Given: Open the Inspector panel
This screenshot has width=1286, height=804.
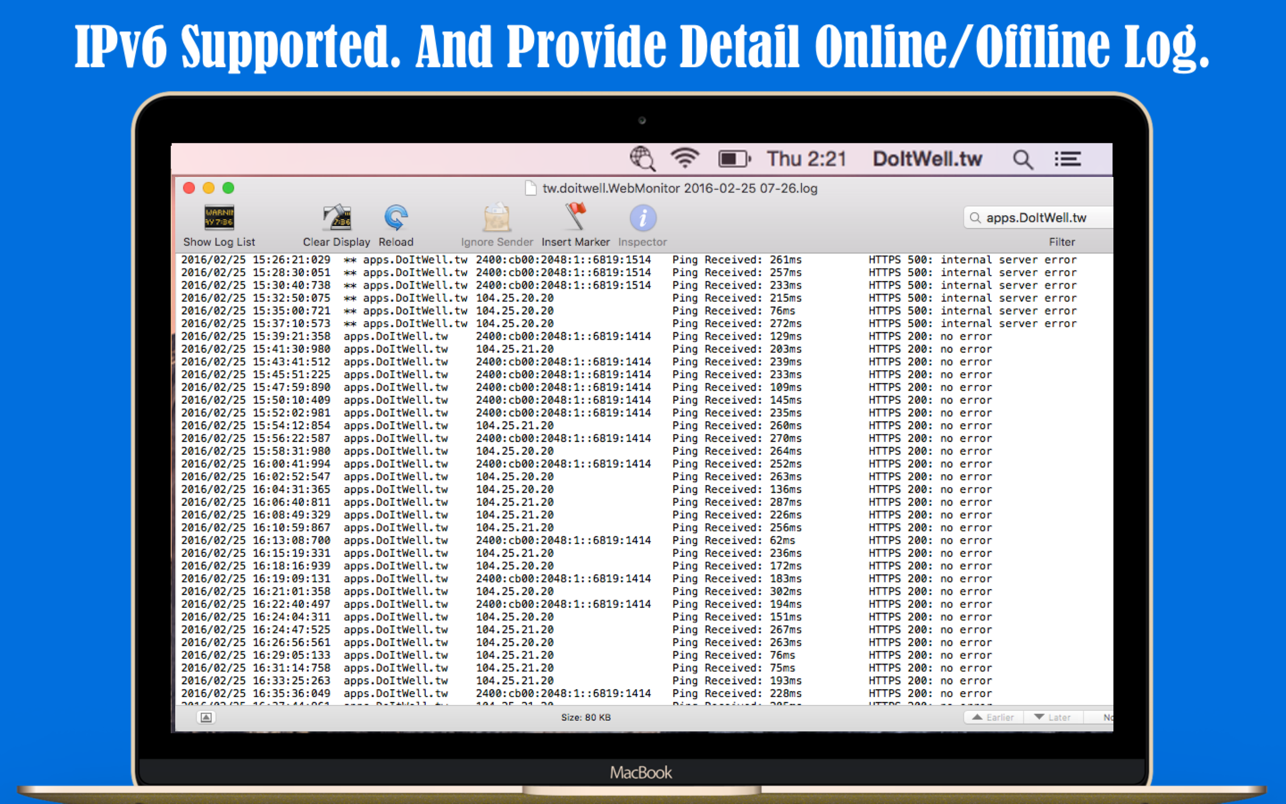Looking at the screenshot, I should 642,218.
